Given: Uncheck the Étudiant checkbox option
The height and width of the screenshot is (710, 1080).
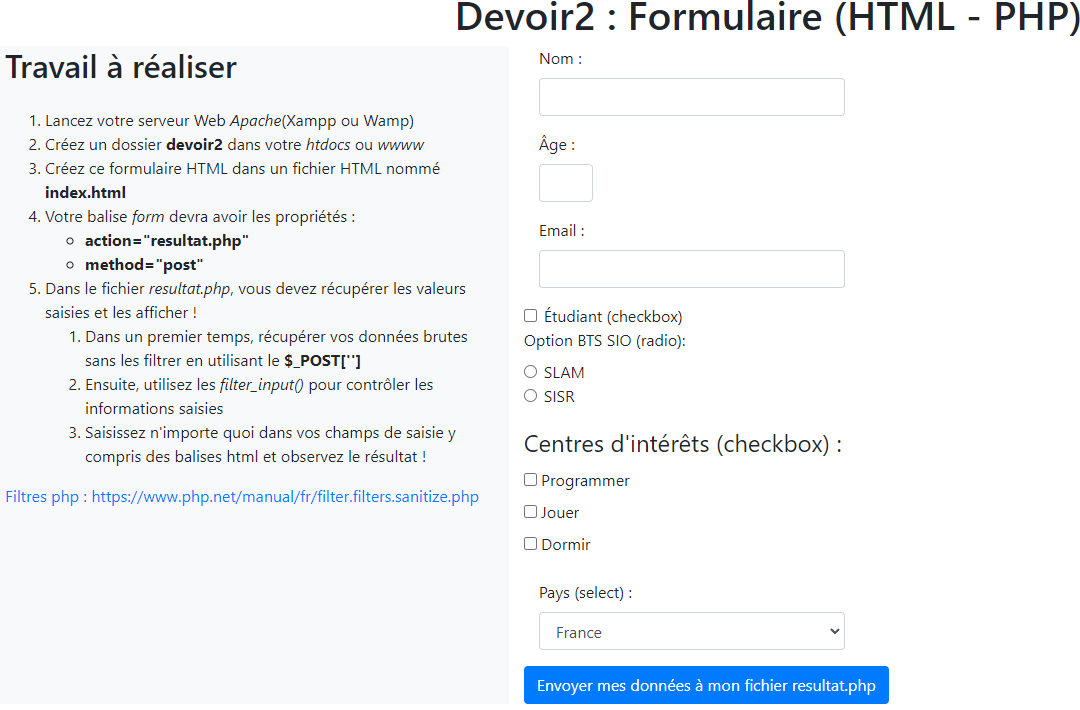Looking at the screenshot, I should coord(530,315).
